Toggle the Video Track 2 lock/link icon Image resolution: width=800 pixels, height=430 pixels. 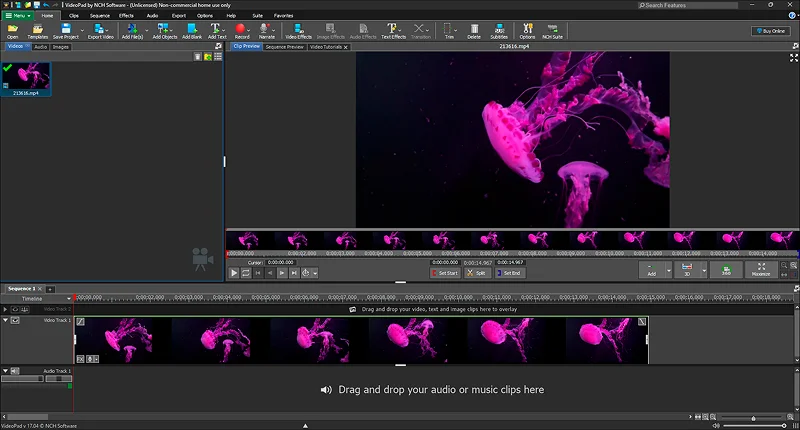pyautogui.click(x=24, y=309)
